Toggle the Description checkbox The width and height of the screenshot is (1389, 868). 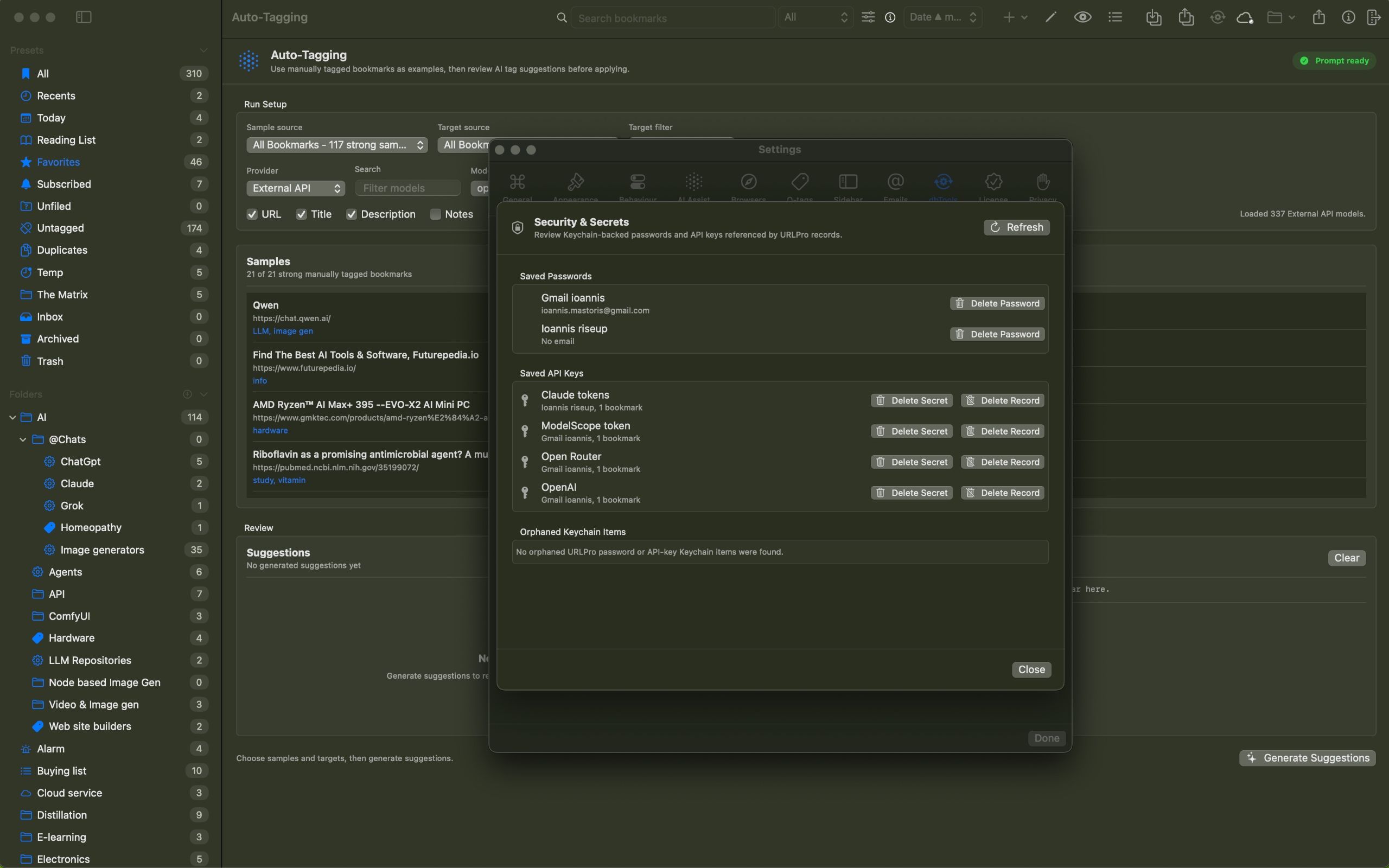(x=351, y=215)
